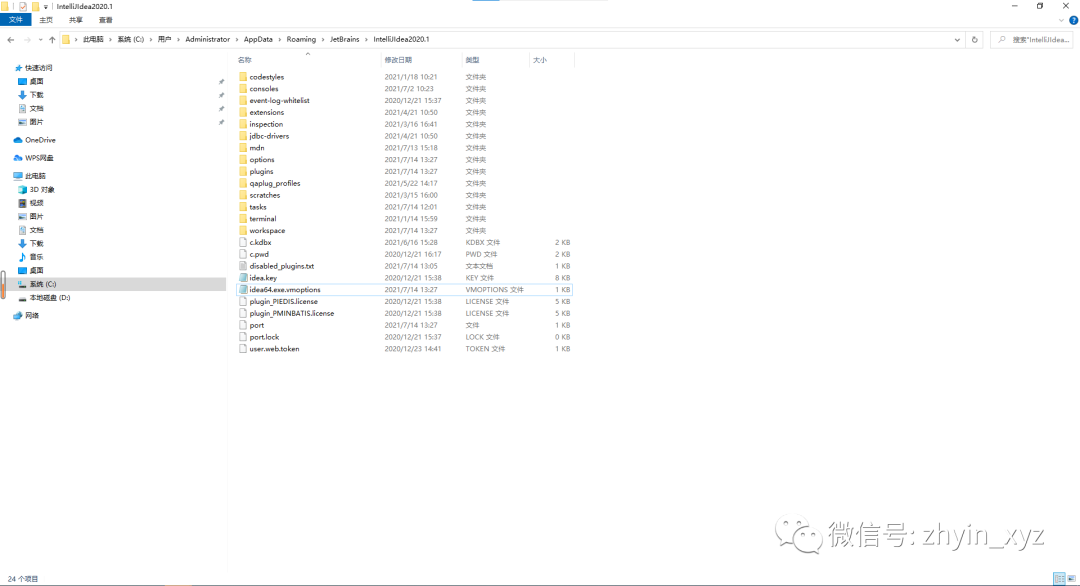
Task: Select plugin_PMINBATIS.license file
Action: (291, 313)
